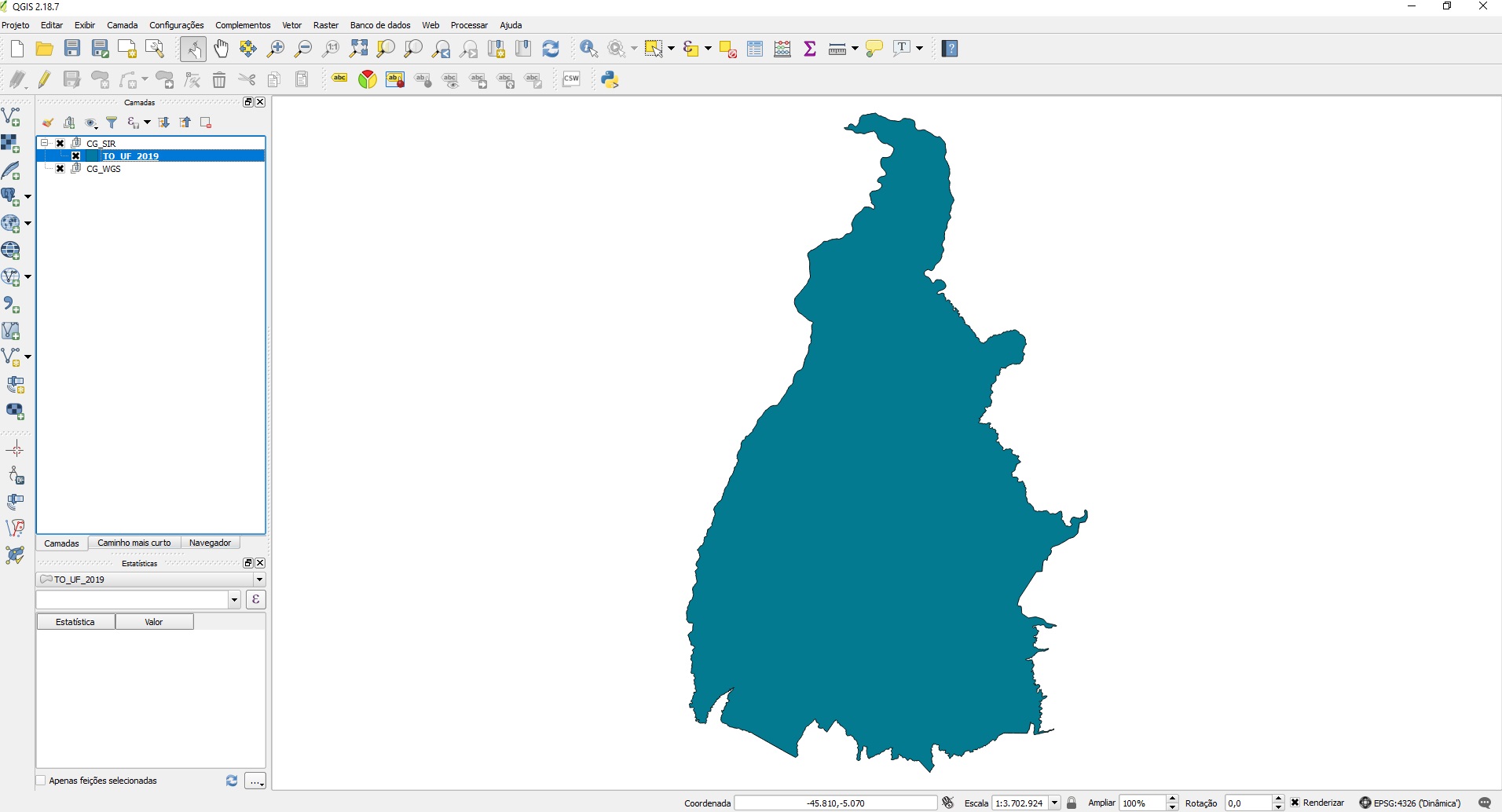The image size is (1502, 812).
Task: Remove the selected layer or group from Camadas
Action: pos(206,123)
